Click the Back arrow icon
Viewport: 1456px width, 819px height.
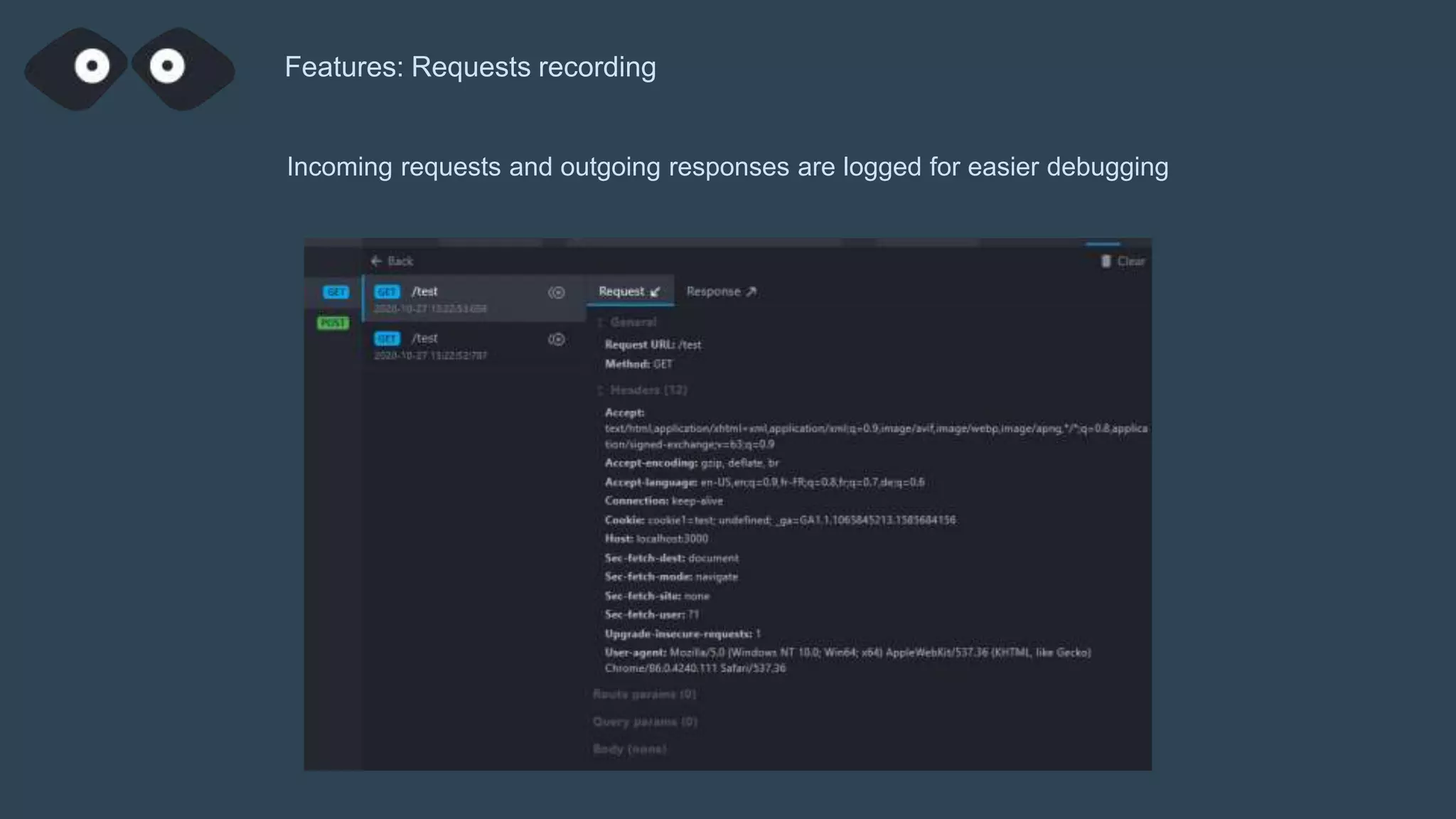coord(376,261)
